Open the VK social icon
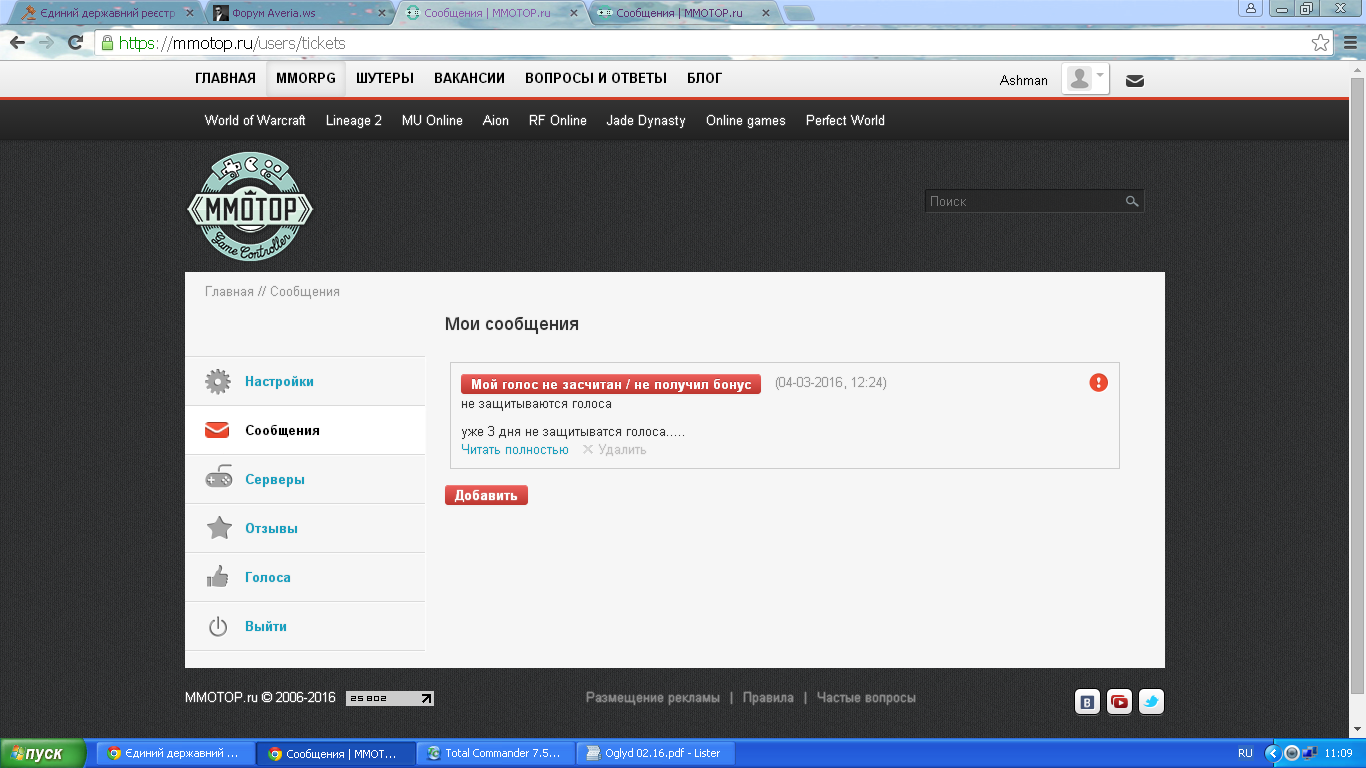Screen dimensions: 1366x768 [1087, 702]
